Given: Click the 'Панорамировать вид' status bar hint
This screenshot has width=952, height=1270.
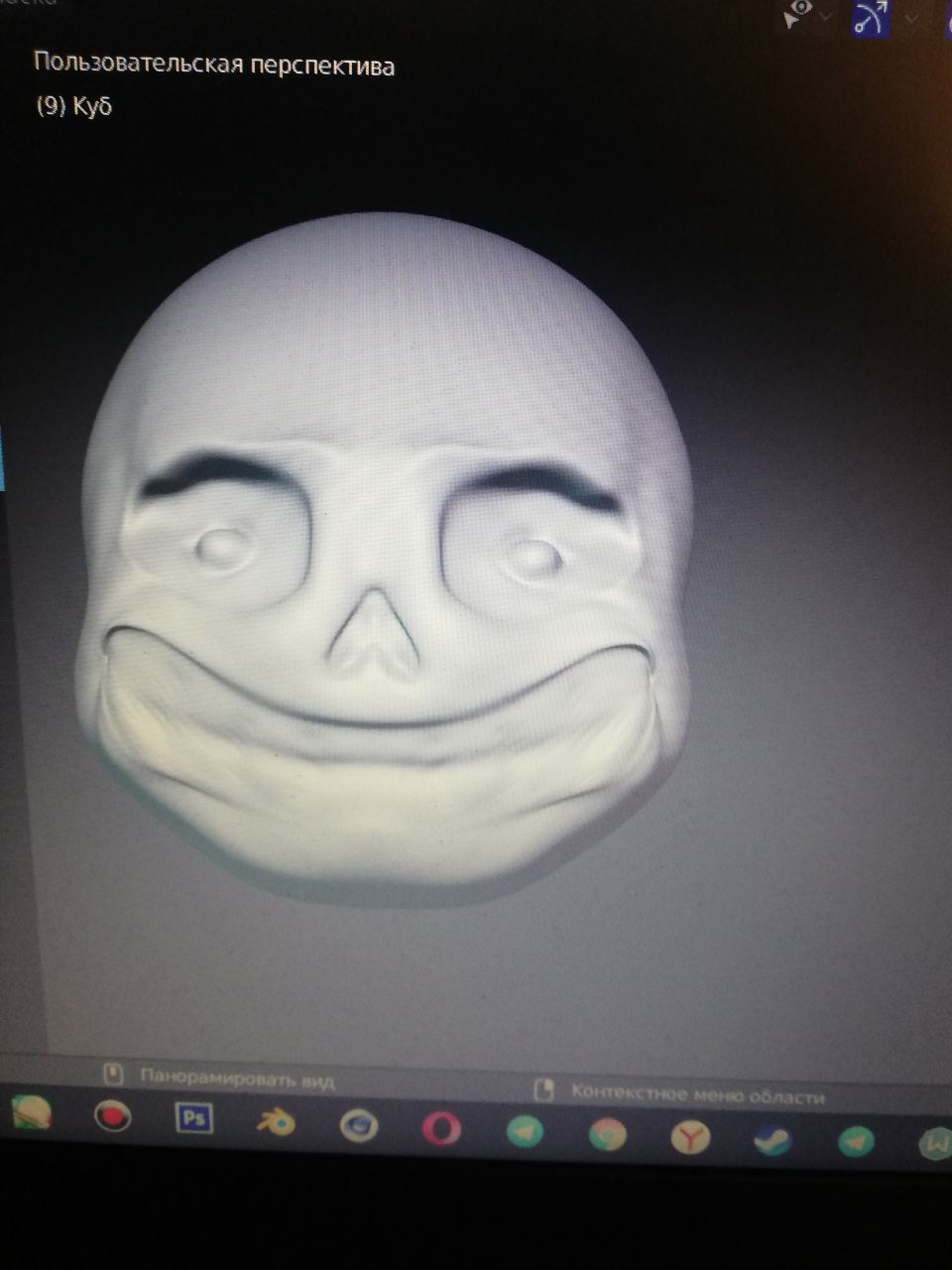Looking at the screenshot, I should pyautogui.click(x=237, y=1079).
